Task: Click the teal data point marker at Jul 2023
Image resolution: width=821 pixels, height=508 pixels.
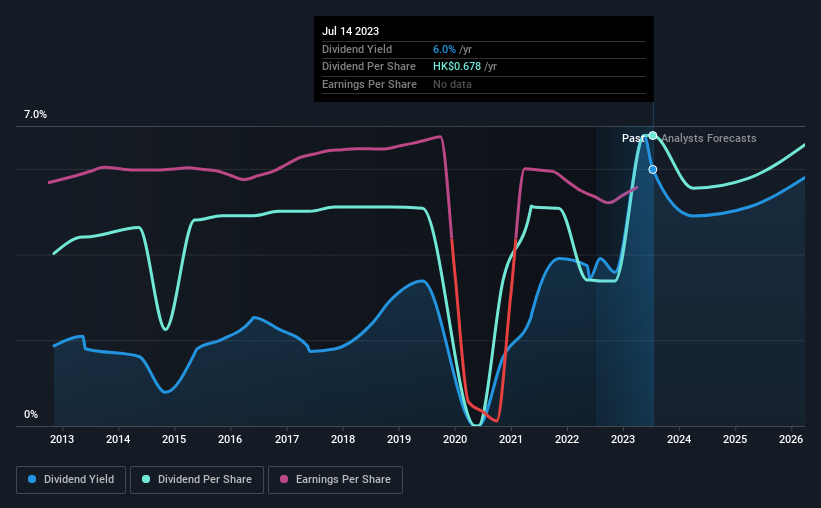Action: tap(653, 136)
